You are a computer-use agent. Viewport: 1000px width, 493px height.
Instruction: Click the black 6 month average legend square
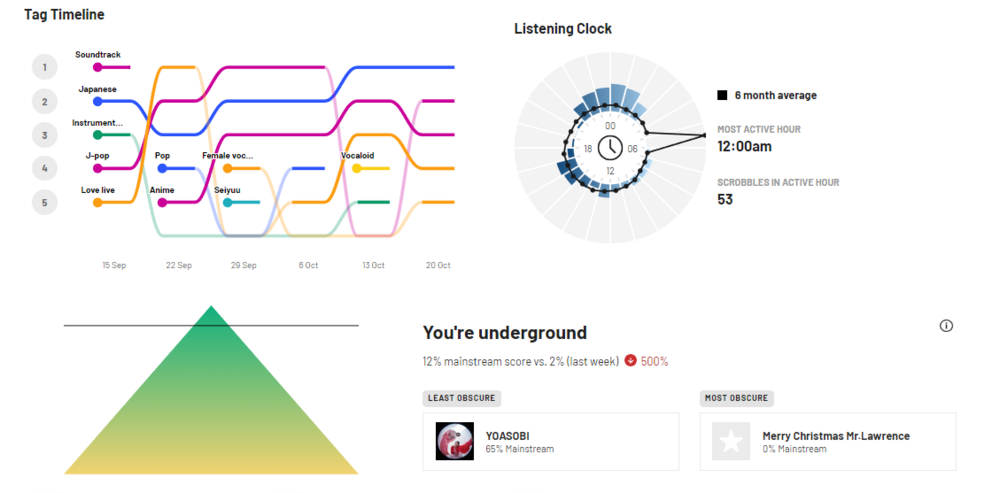coord(722,95)
